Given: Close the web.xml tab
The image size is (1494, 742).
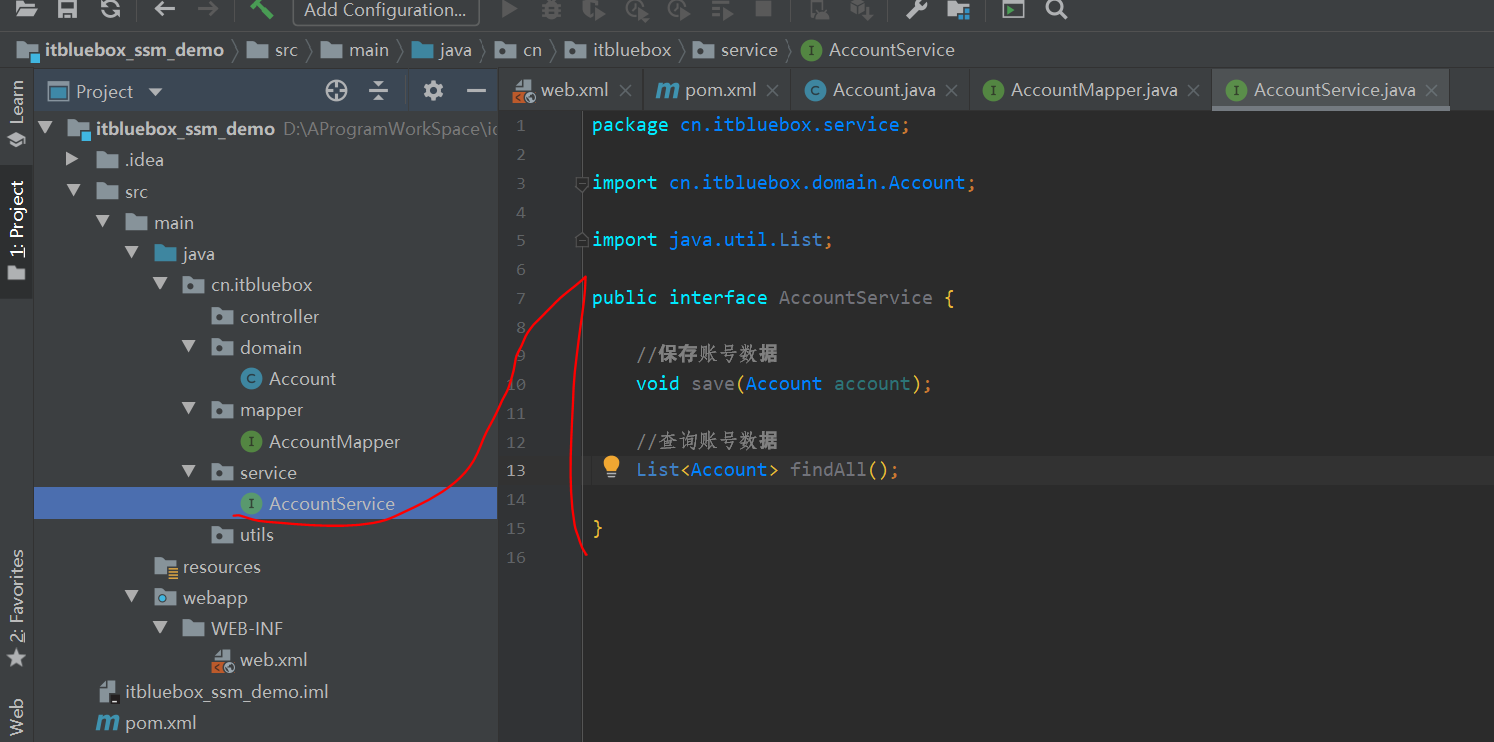Looking at the screenshot, I should pos(625,90).
